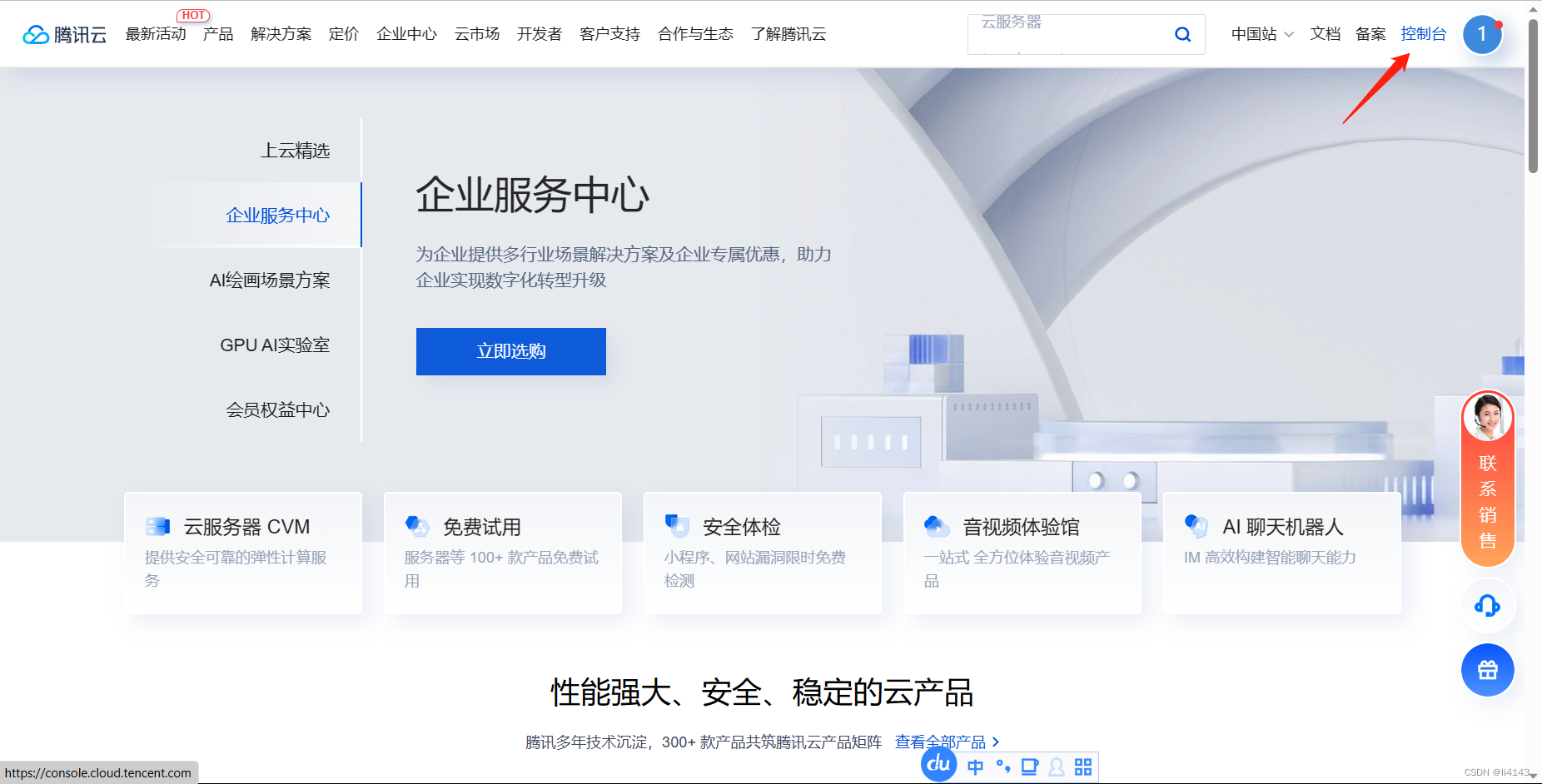Click the chevron after 查看全部产品
Screen dimensions: 1542x784
tap(995, 742)
